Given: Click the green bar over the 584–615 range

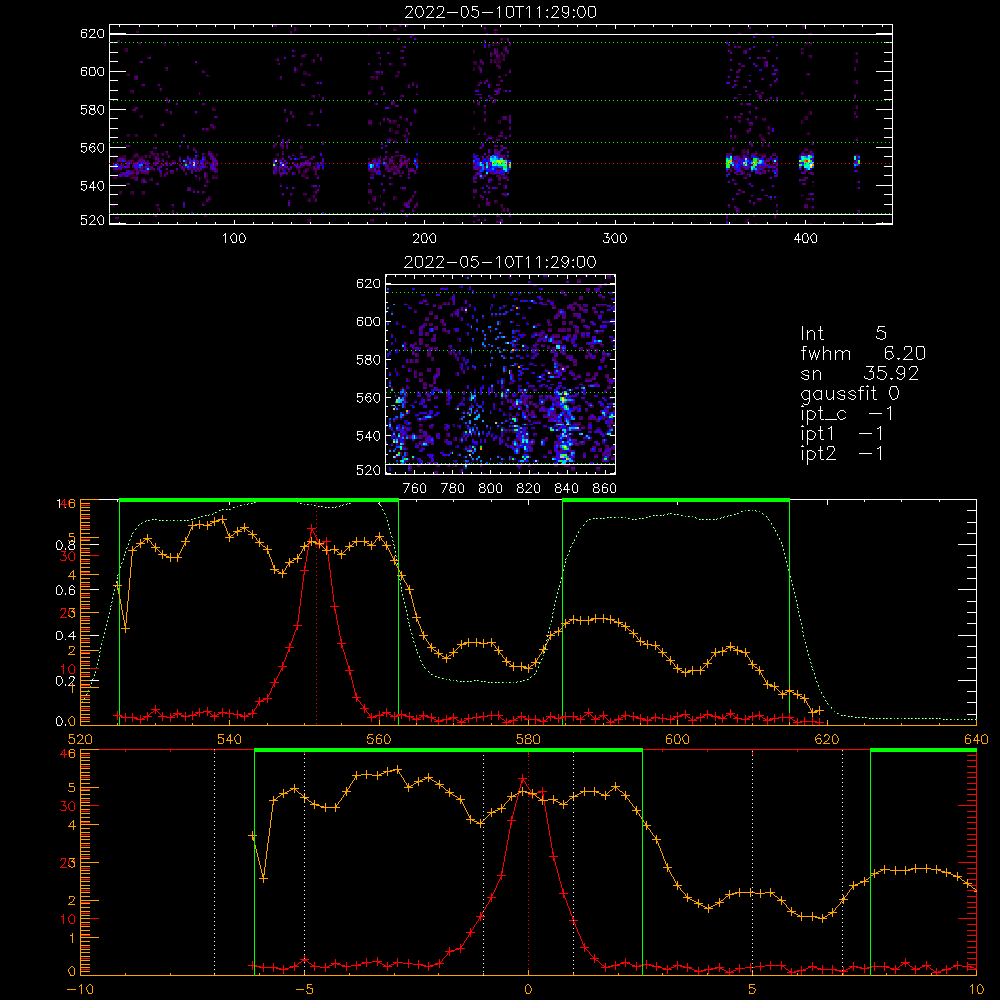Looking at the screenshot, I should [x=676, y=501].
